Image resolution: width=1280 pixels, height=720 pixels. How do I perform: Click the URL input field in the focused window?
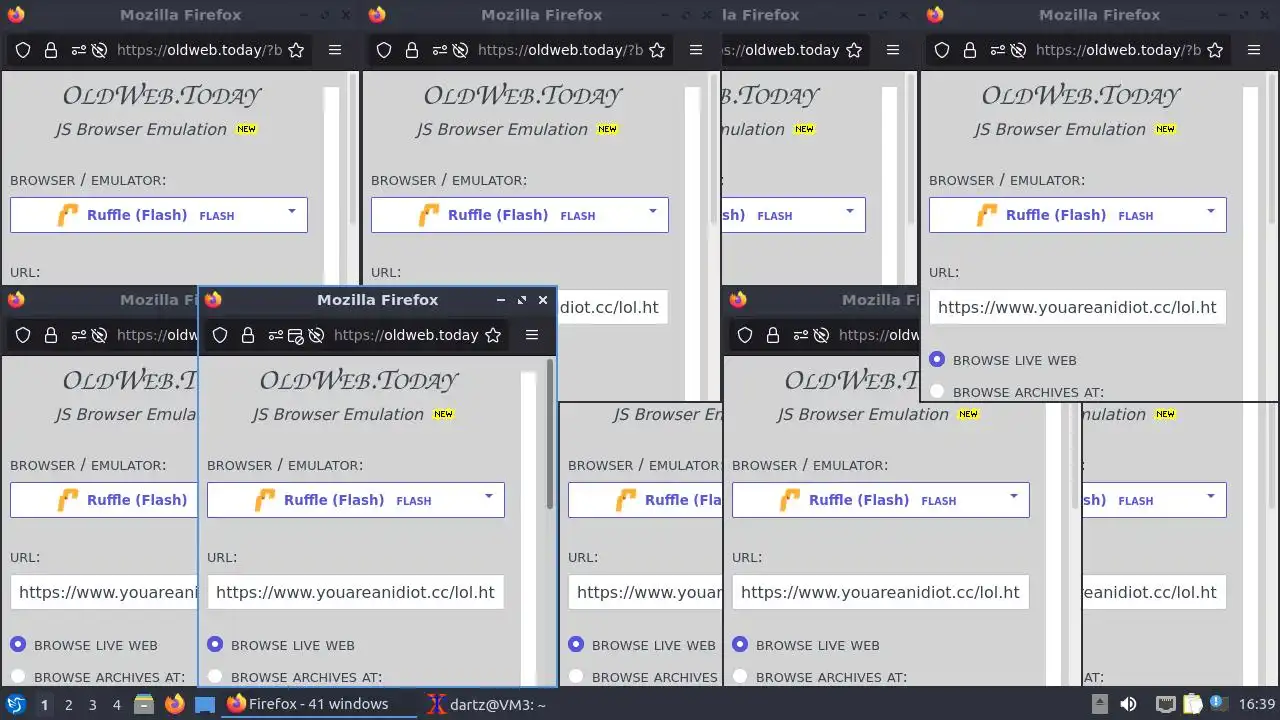(355, 592)
